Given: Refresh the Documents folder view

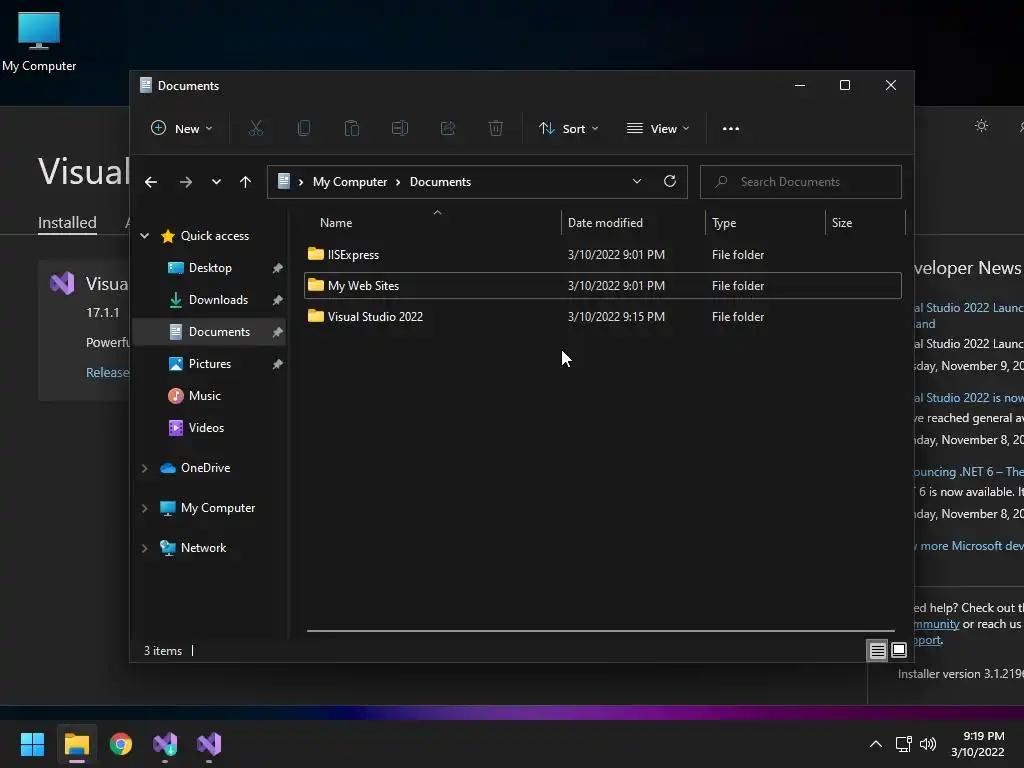Looking at the screenshot, I should coord(669,182).
